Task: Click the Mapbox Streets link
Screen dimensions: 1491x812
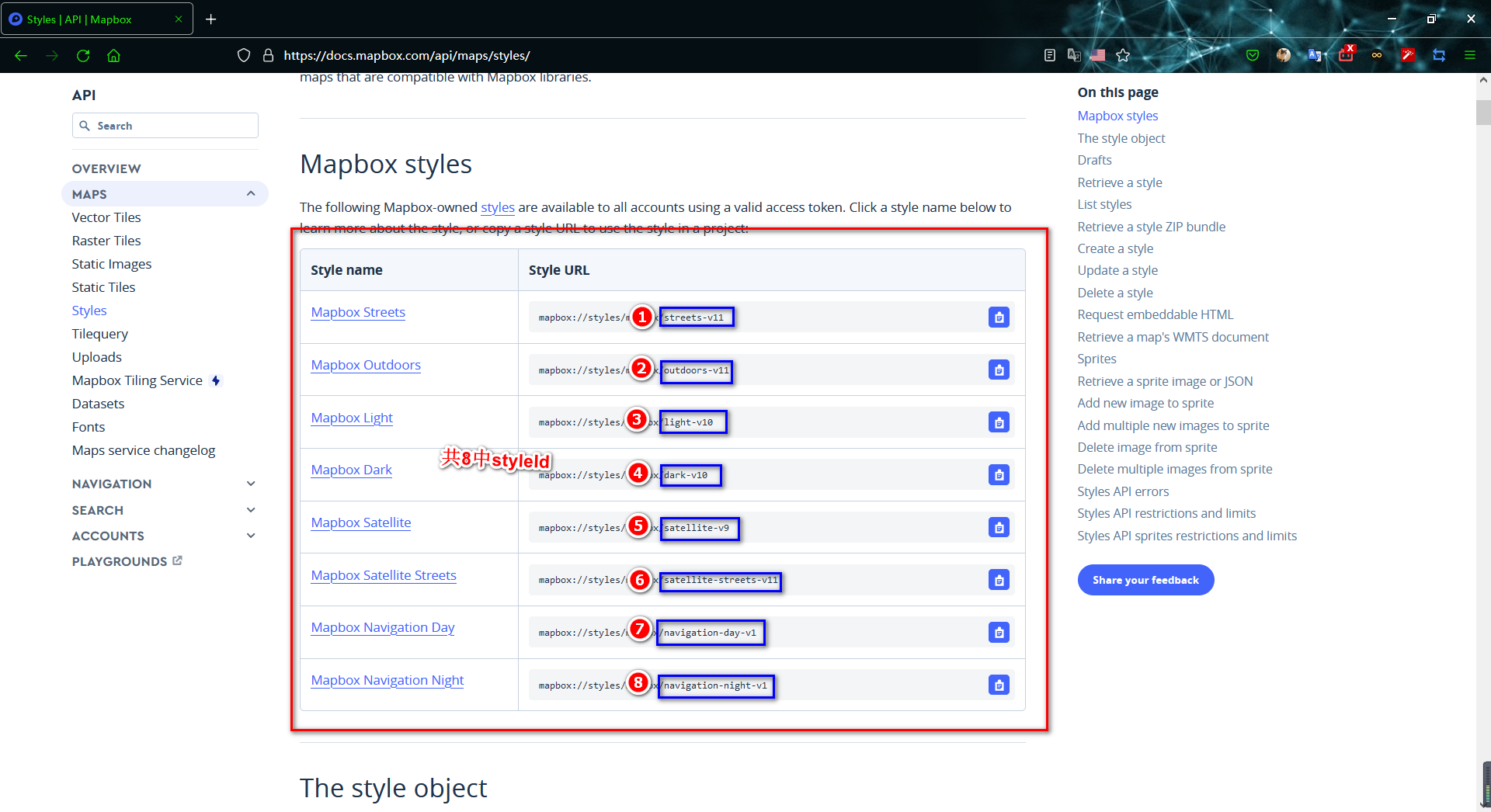Action: (x=358, y=312)
